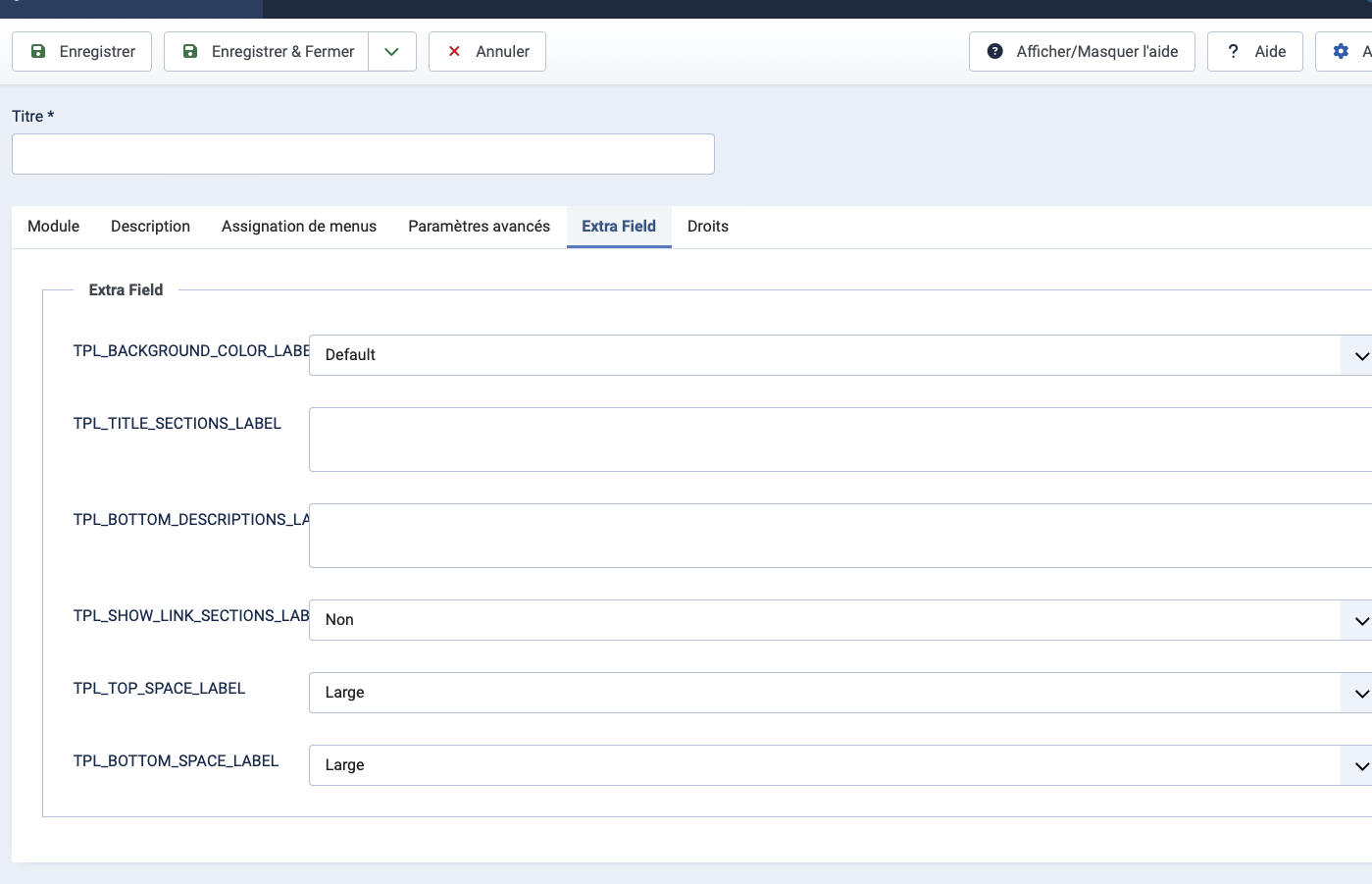Click the TPL_TOP_SPACE_LABEL field label
This screenshot has height=884, width=1372.
[x=159, y=689]
